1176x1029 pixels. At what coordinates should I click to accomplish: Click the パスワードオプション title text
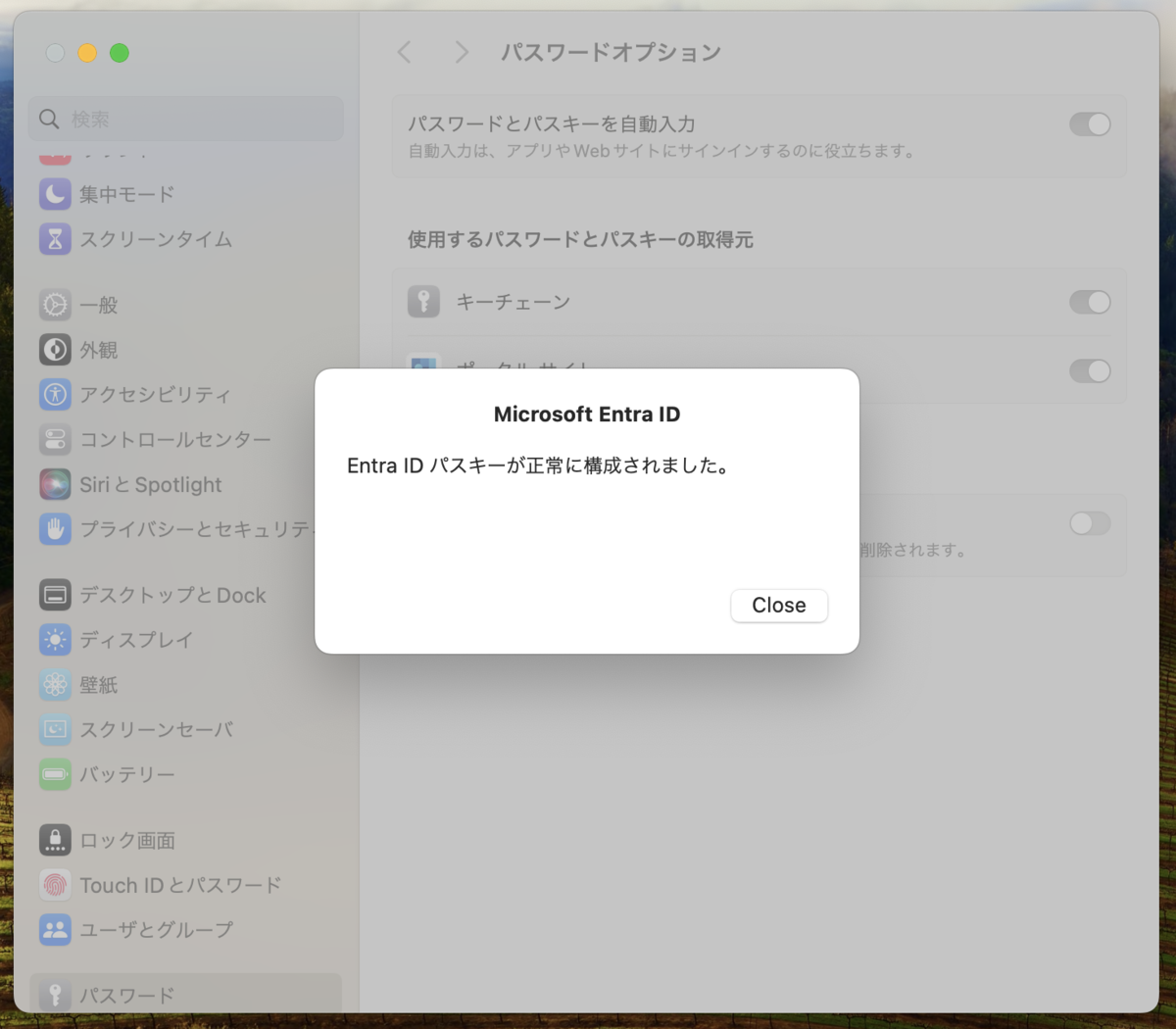click(612, 52)
